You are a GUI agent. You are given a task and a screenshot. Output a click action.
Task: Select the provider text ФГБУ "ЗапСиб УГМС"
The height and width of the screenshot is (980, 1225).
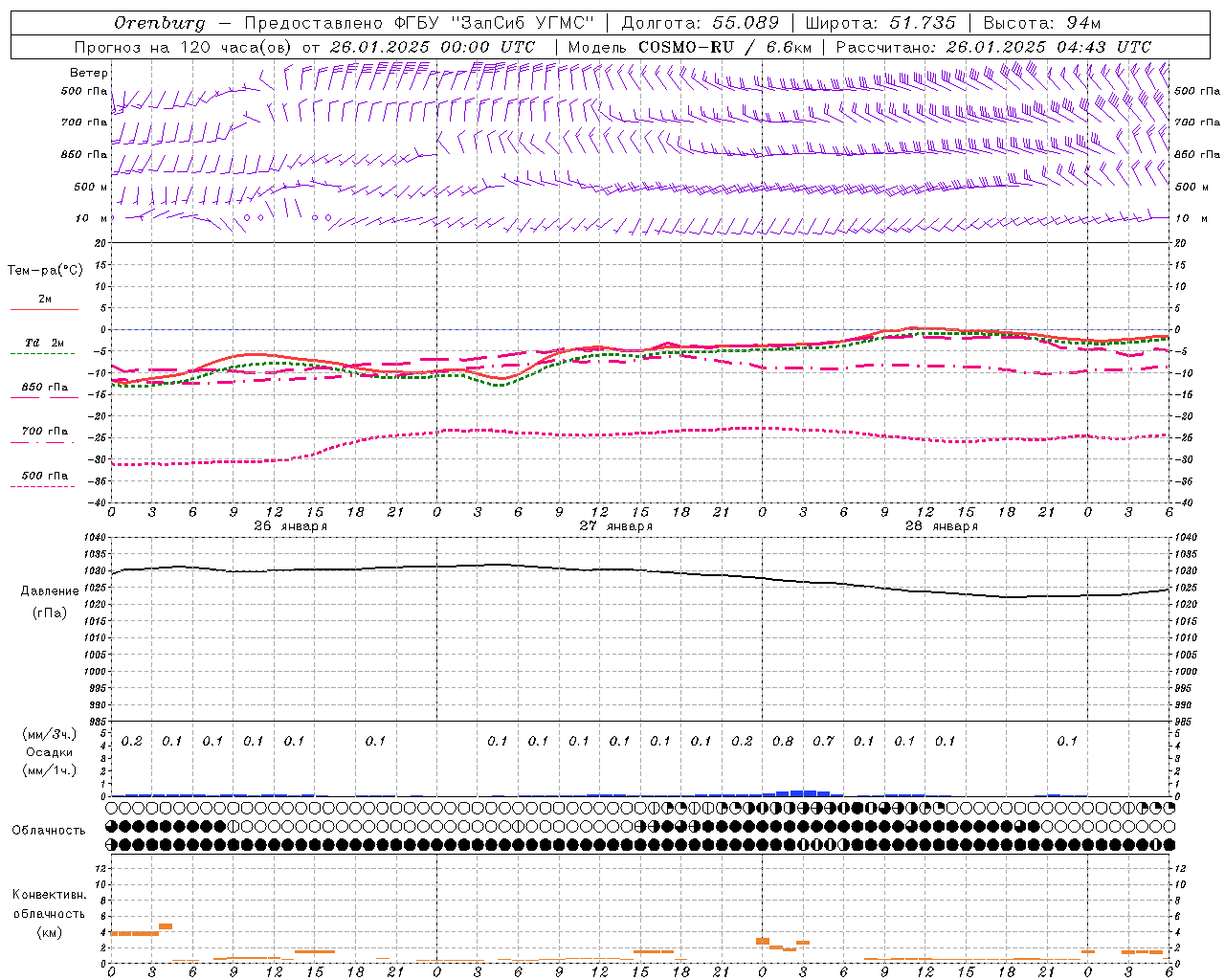pyautogui.click(x=495, y=23)
